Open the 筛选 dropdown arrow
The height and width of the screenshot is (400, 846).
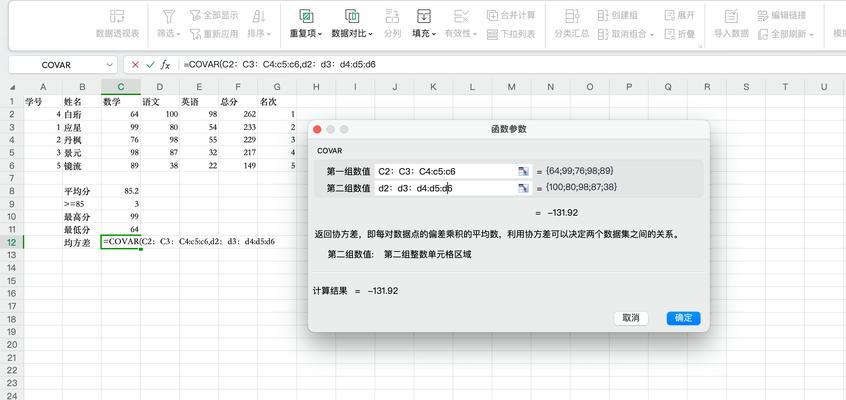(179, 34)
